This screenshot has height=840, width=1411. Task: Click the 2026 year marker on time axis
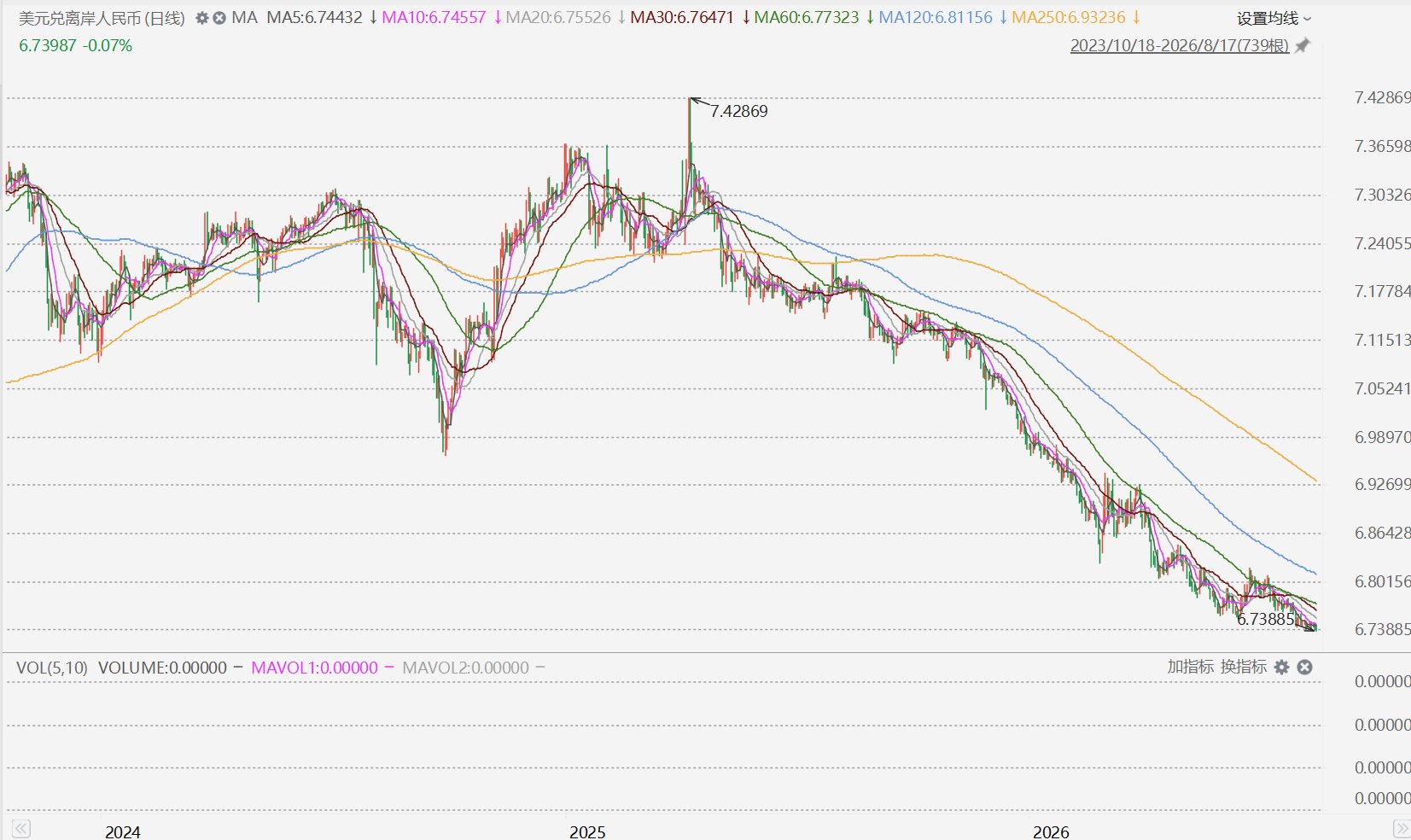[x=1051, y=832]
